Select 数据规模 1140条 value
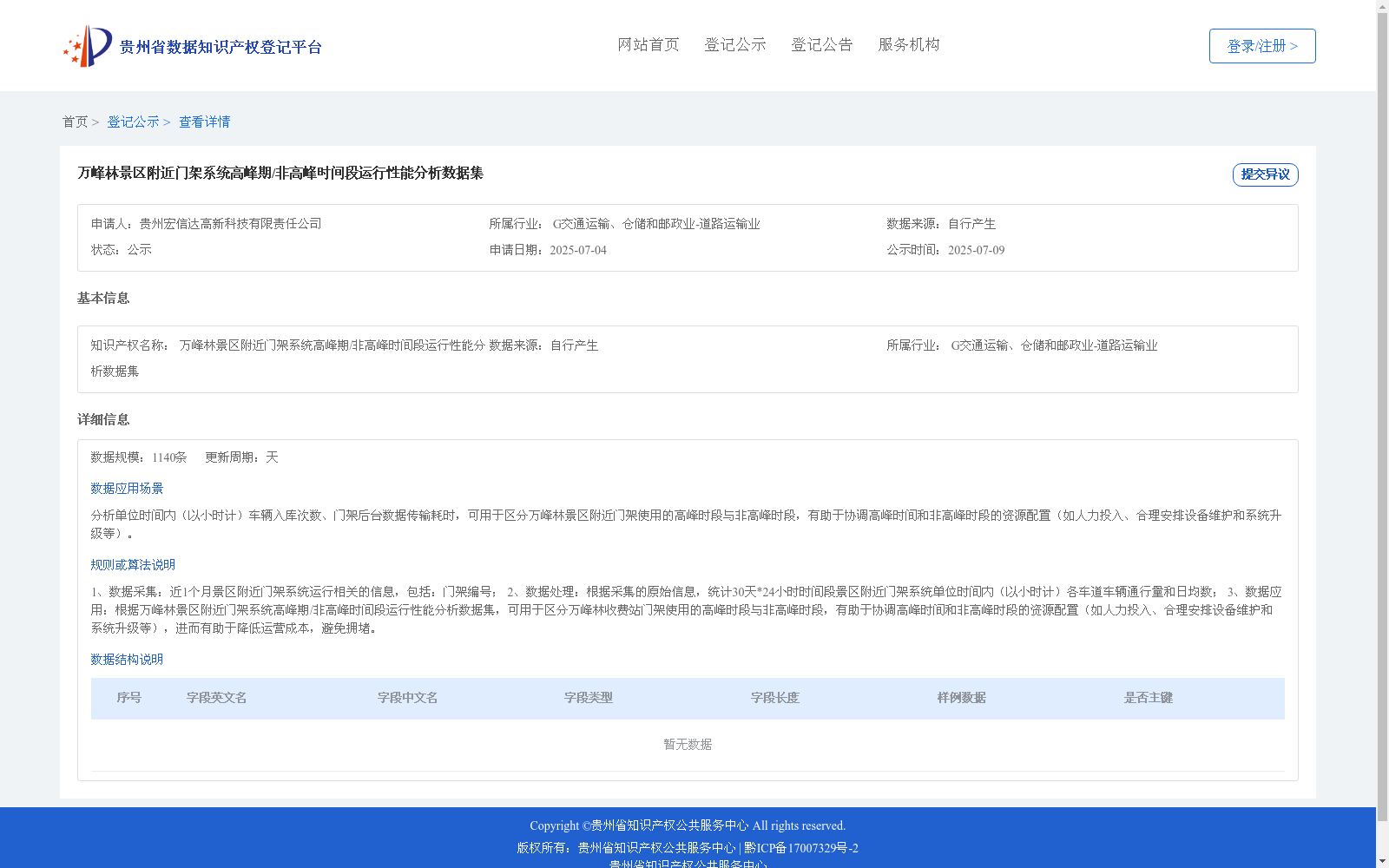The height and width of the screenshot is (868, 1389). click(x=169, y=457)
